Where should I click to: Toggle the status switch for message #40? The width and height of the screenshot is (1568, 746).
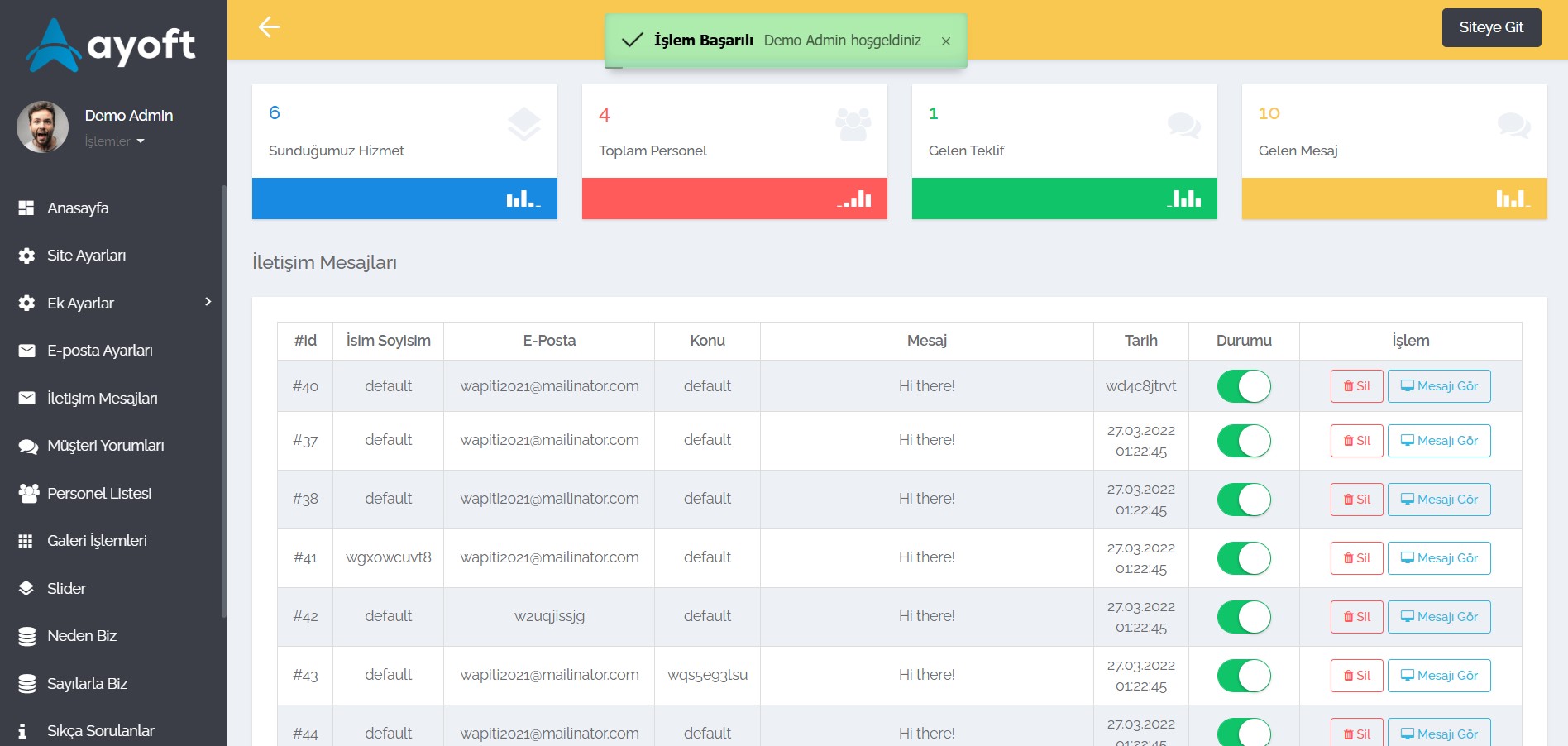click(1243, 386)
